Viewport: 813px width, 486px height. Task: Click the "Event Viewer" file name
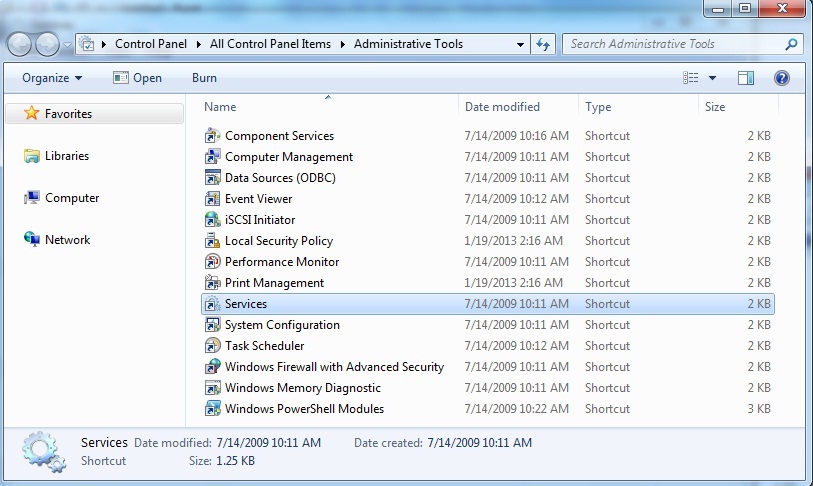click(258, 199)
